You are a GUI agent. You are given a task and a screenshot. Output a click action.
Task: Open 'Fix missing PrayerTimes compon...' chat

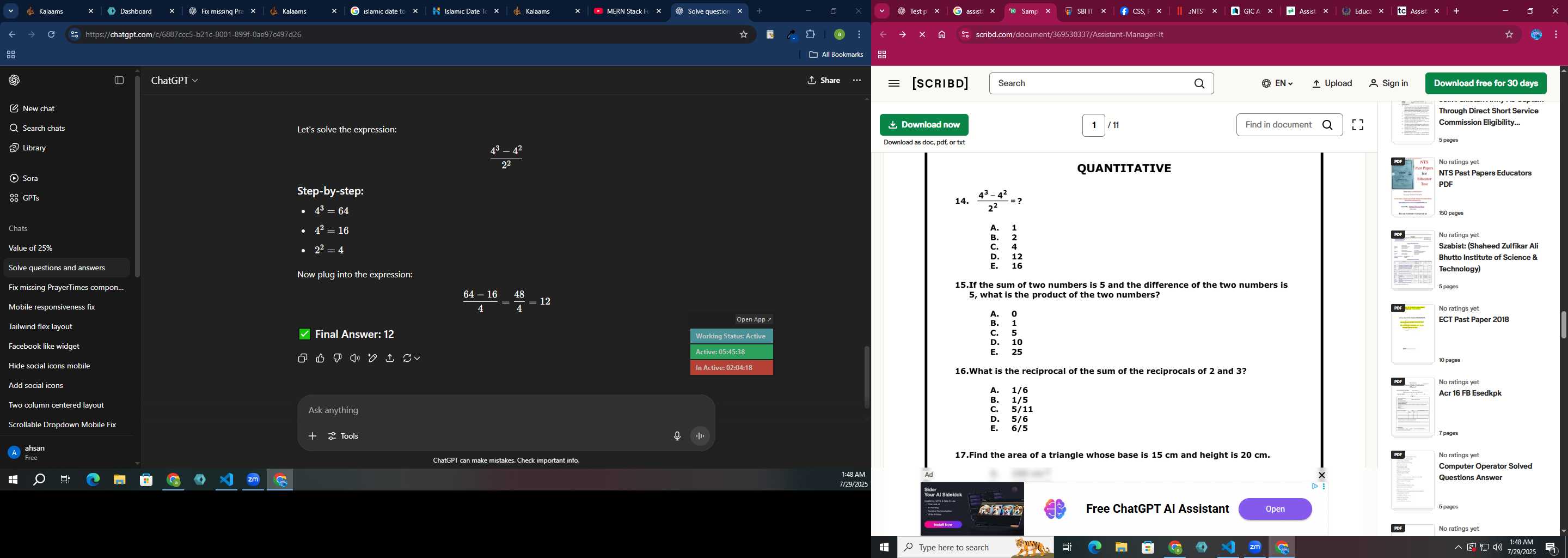click(x=66, y=288)
